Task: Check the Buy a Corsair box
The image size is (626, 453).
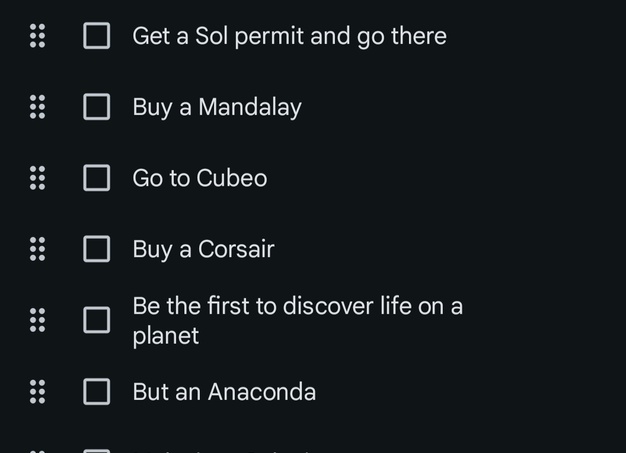Action: [x=97, y=249]
